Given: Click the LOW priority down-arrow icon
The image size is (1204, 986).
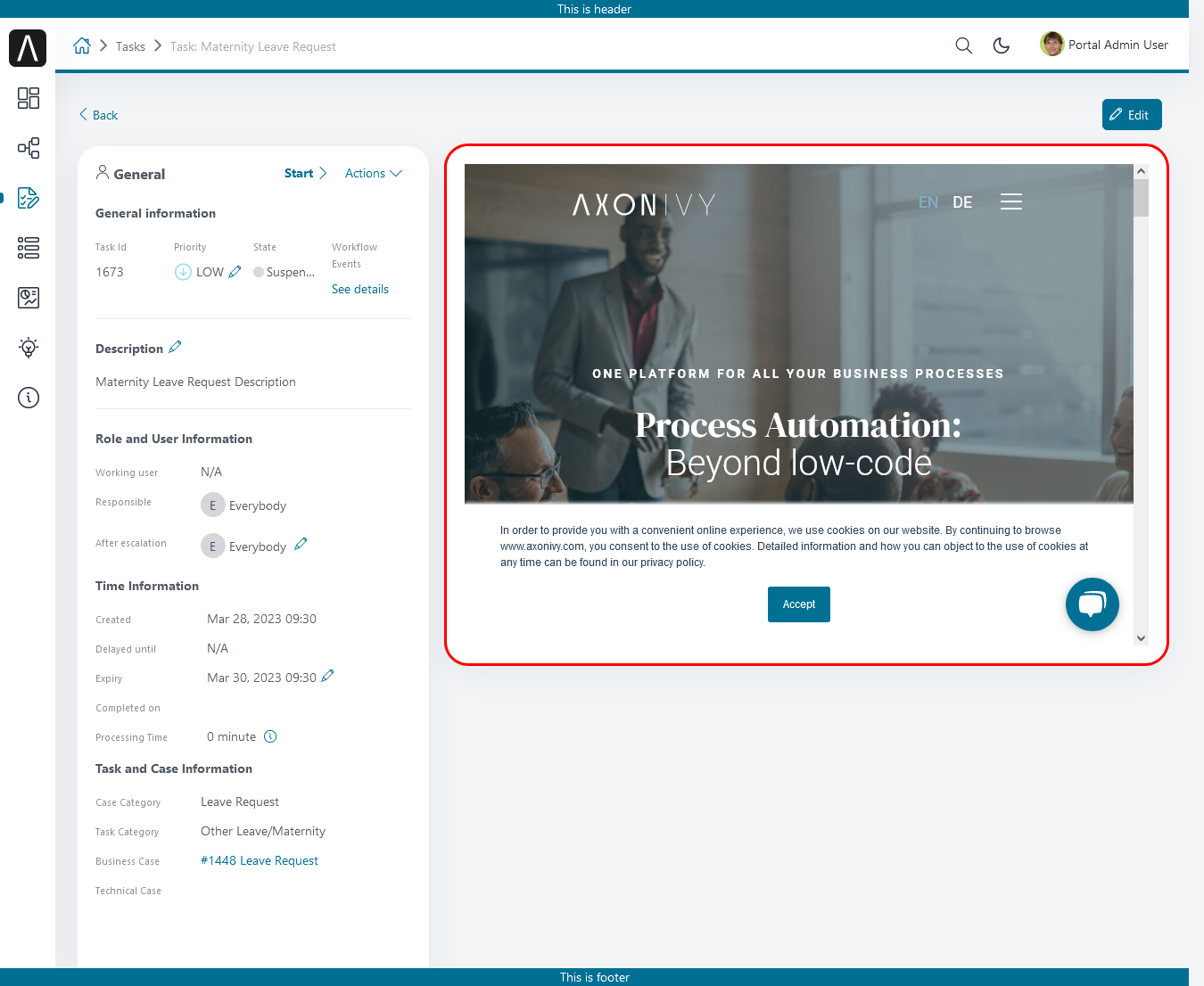Looking at the screenshot, I should point(183,272).
